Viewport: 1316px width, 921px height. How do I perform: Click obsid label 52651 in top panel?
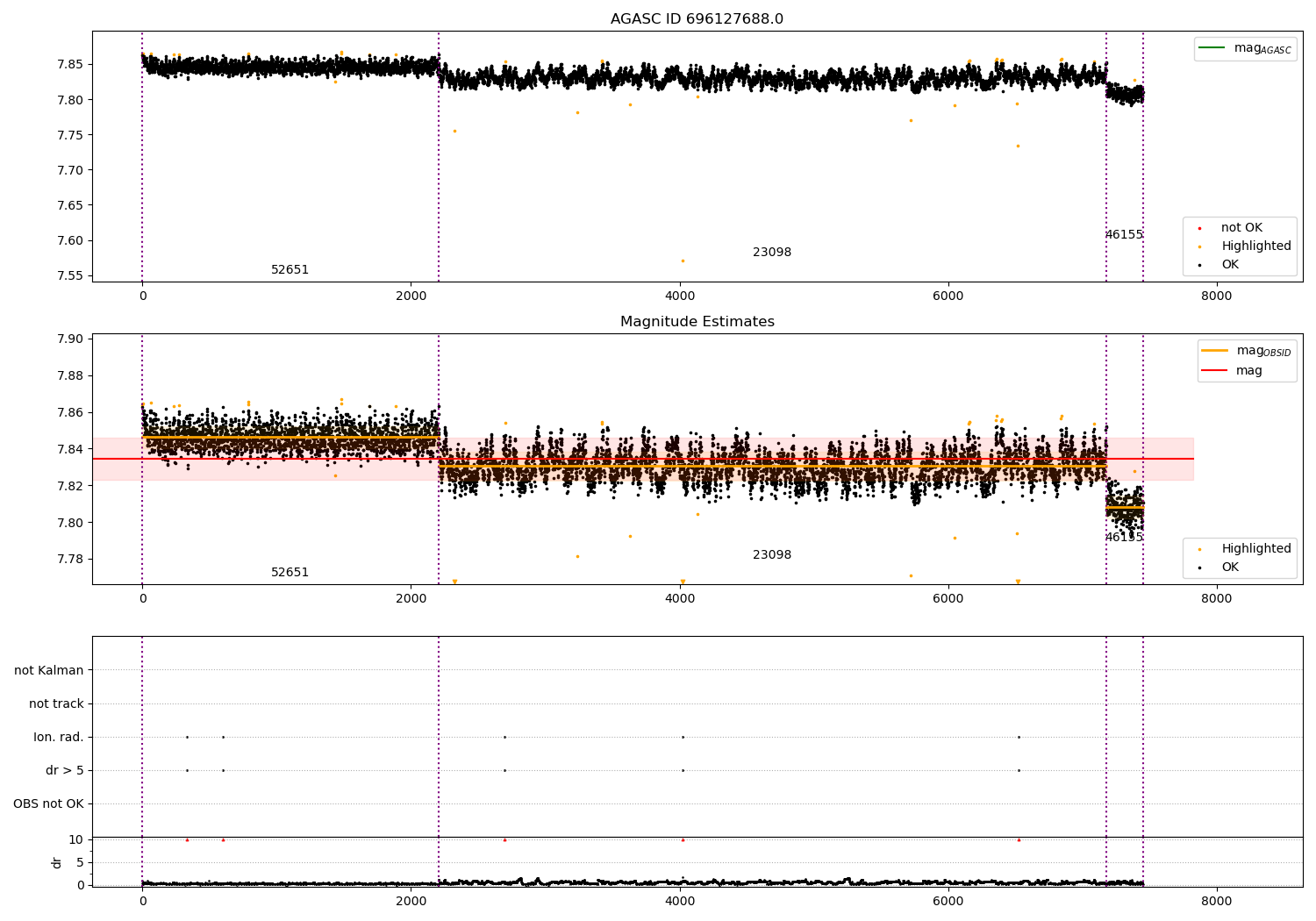click(290, 270)
